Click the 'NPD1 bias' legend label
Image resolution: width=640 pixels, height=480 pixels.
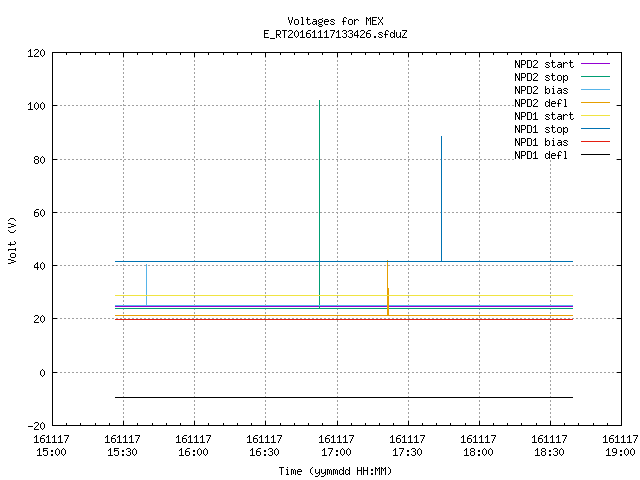pos(541,142)
